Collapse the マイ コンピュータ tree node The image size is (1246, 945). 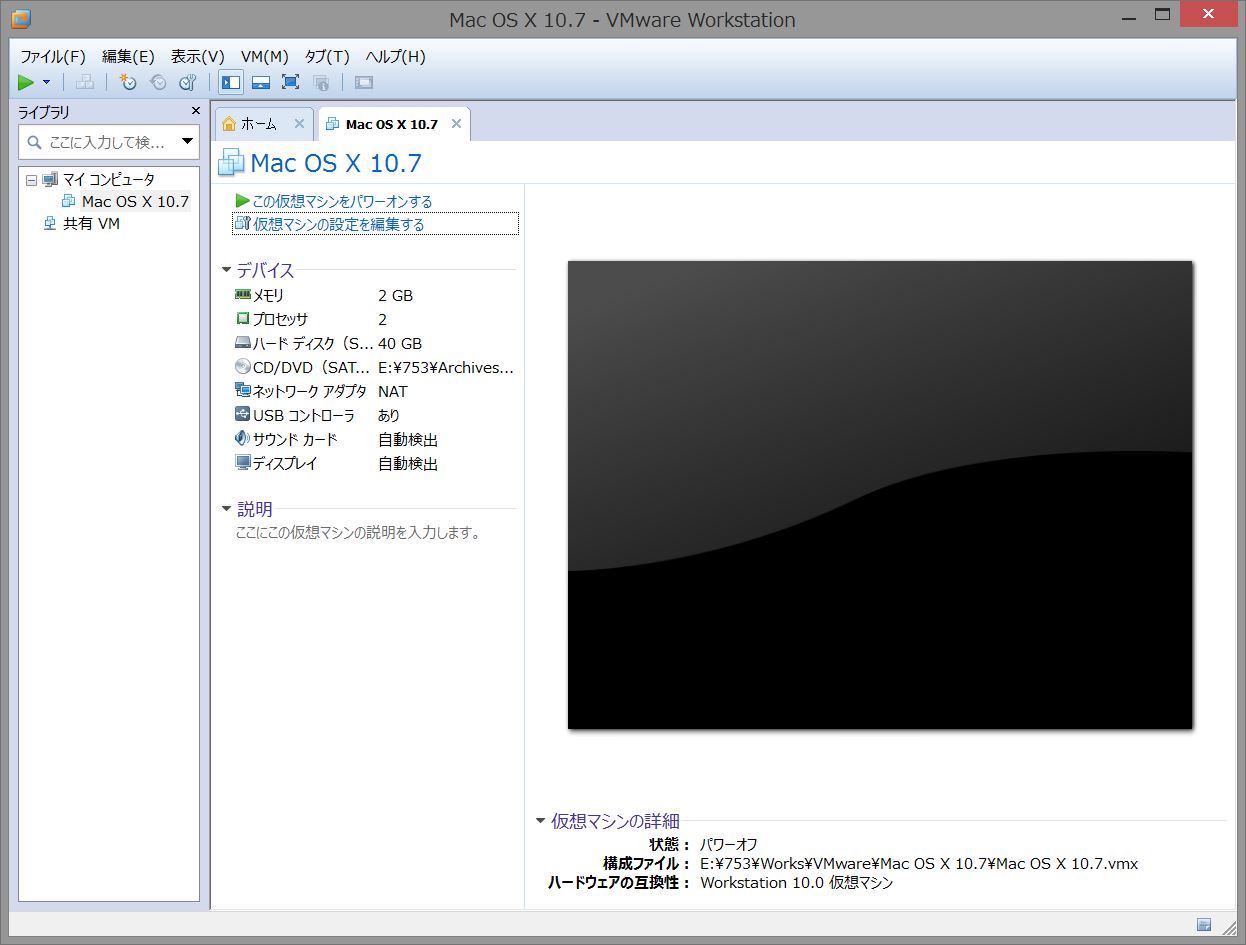click(31, 180)
